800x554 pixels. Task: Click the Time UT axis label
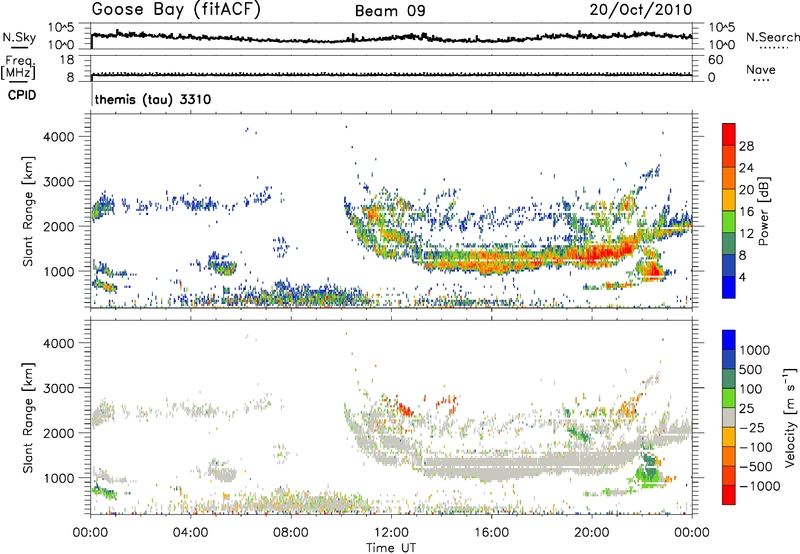[x=391, y=548]
